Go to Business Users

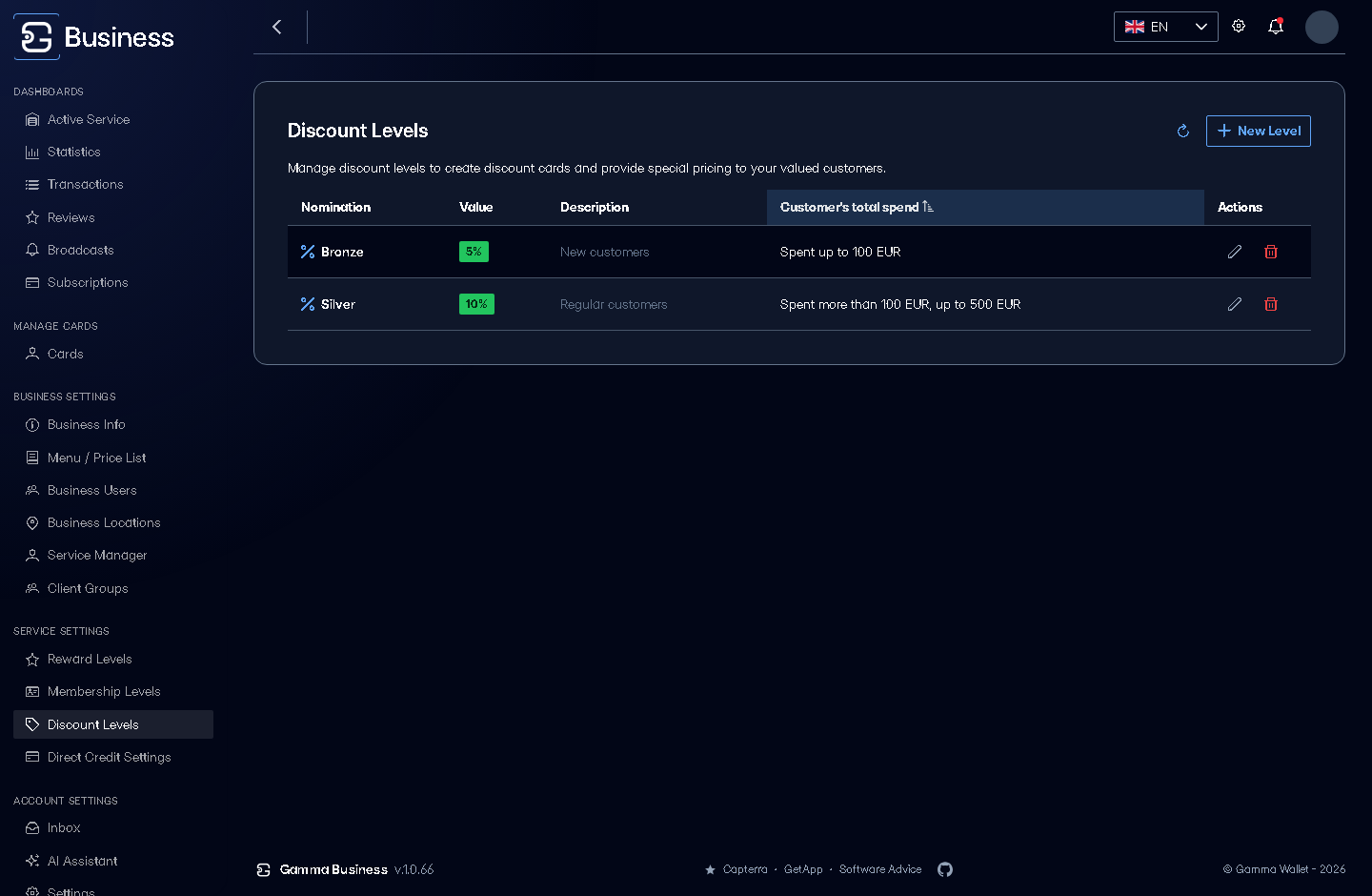click(x=113, y=490)
